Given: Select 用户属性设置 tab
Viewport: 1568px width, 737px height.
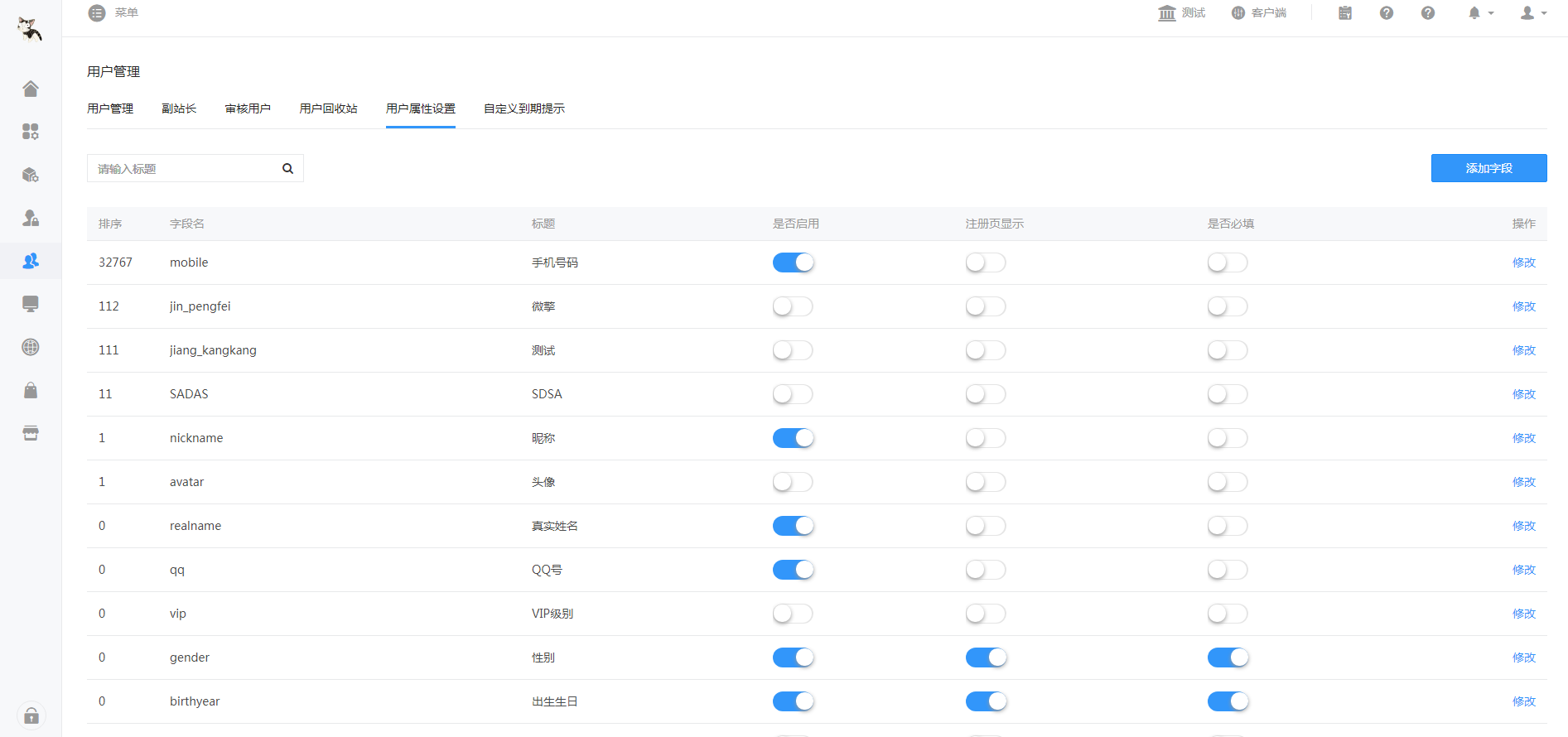Looking at the screenshot, I should click(x=421, y=108).
